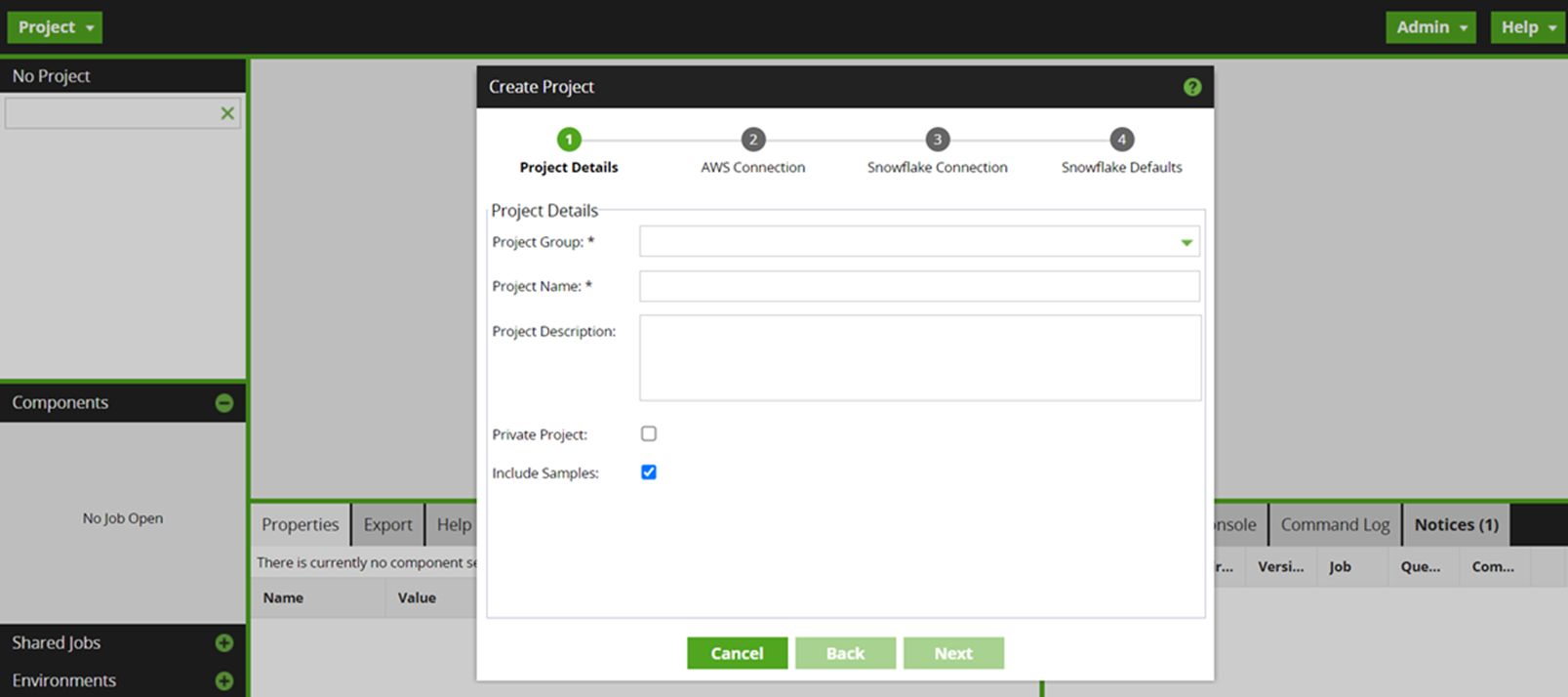Tick the Private Project checkbox
Screen dimensions: 1568x697
click(x=649, y=433)
